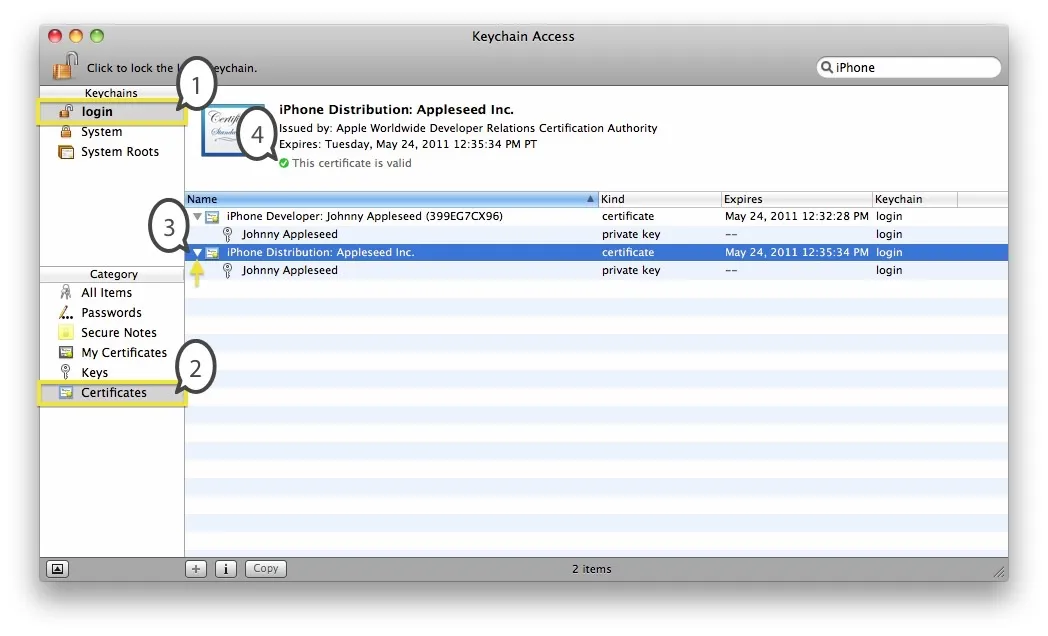Open the Passwords category

pyautogui.click(x=112, y=313)
